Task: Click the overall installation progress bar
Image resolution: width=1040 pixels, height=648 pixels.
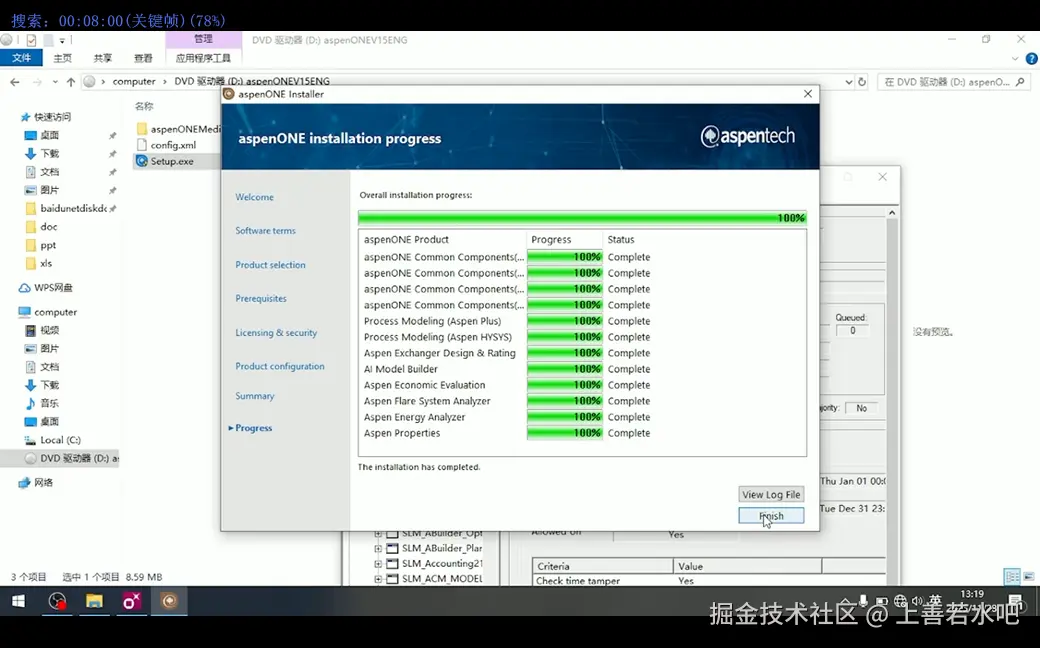Action: pyautogui.click(x=582, y=218)
